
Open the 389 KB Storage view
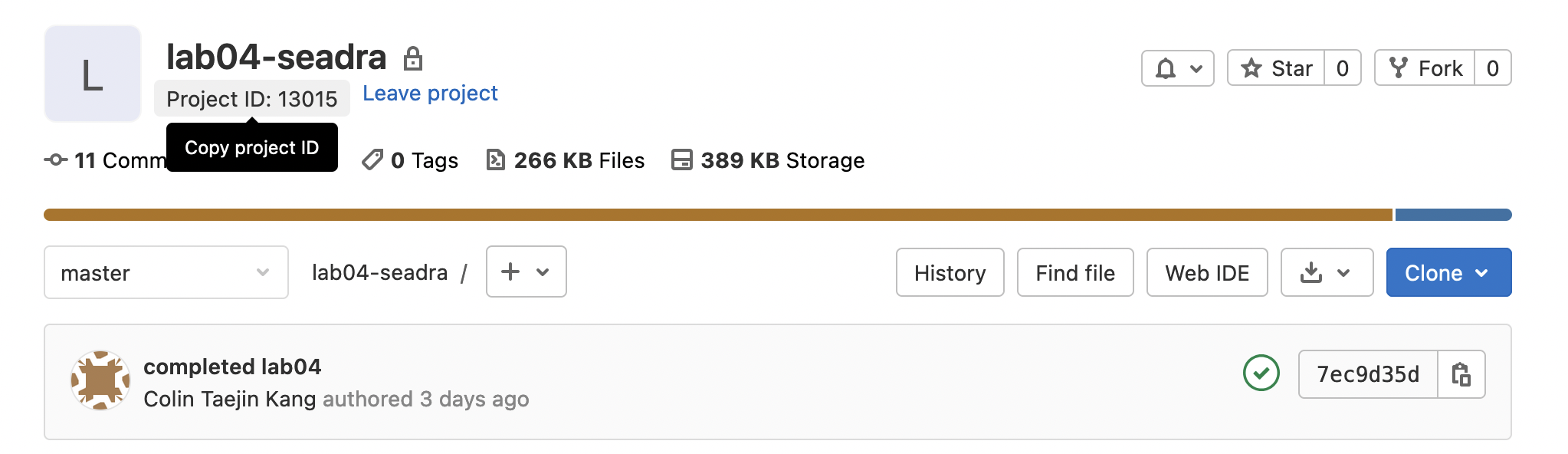point(768,160)
